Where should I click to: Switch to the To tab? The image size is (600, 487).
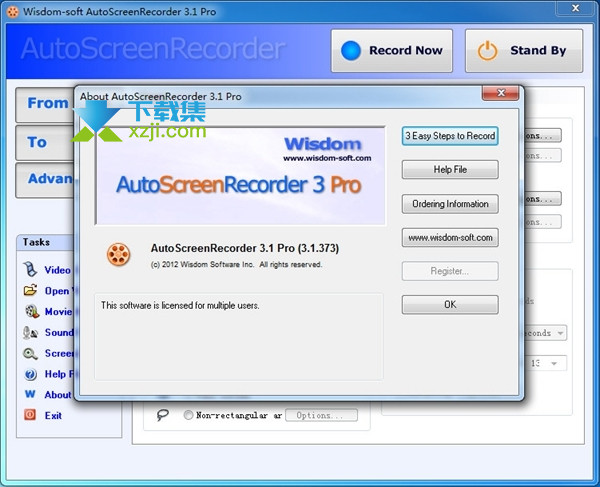(x=45, y=143)
